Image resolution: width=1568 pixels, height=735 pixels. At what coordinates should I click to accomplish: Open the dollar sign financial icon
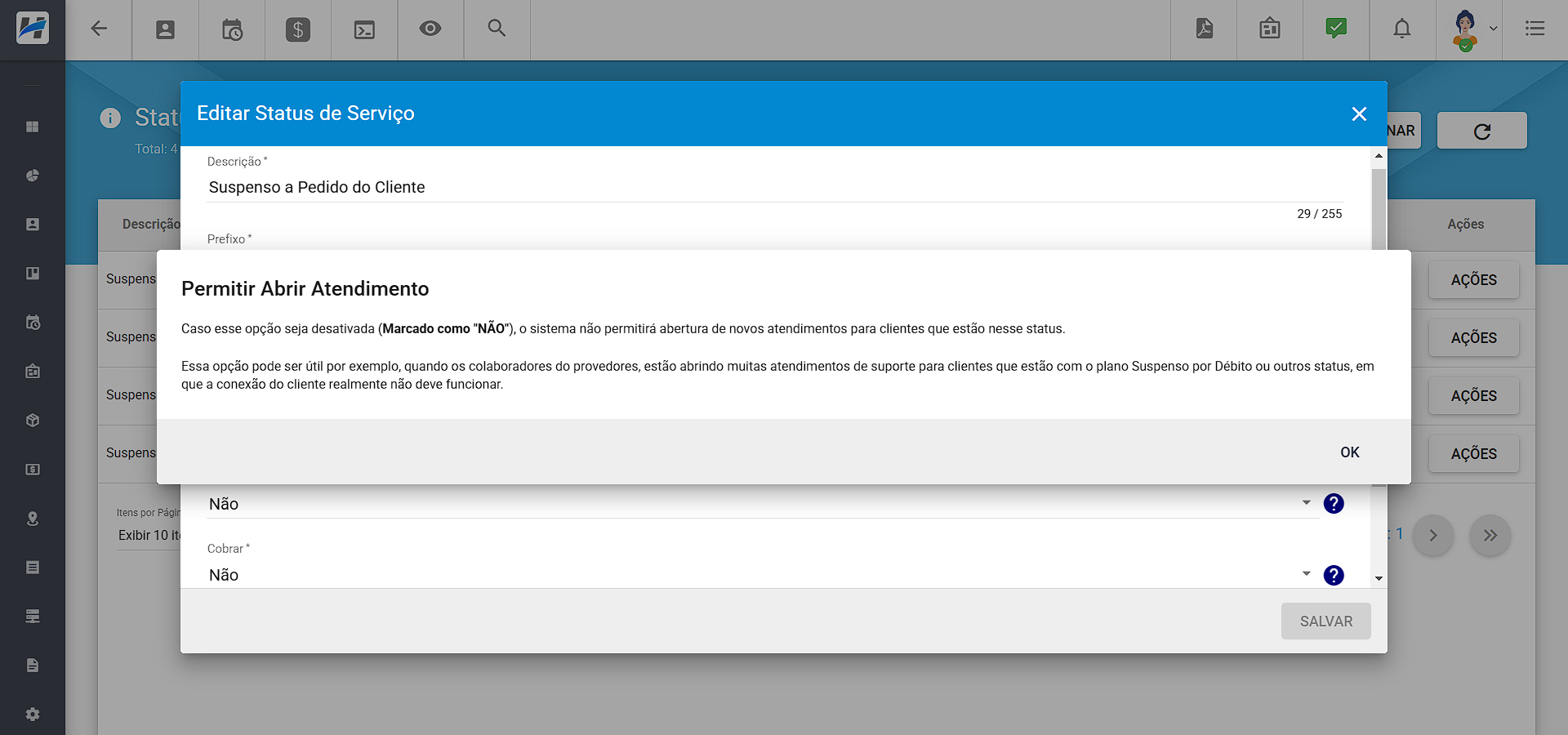pyautogui.click(x=298, y=29)
